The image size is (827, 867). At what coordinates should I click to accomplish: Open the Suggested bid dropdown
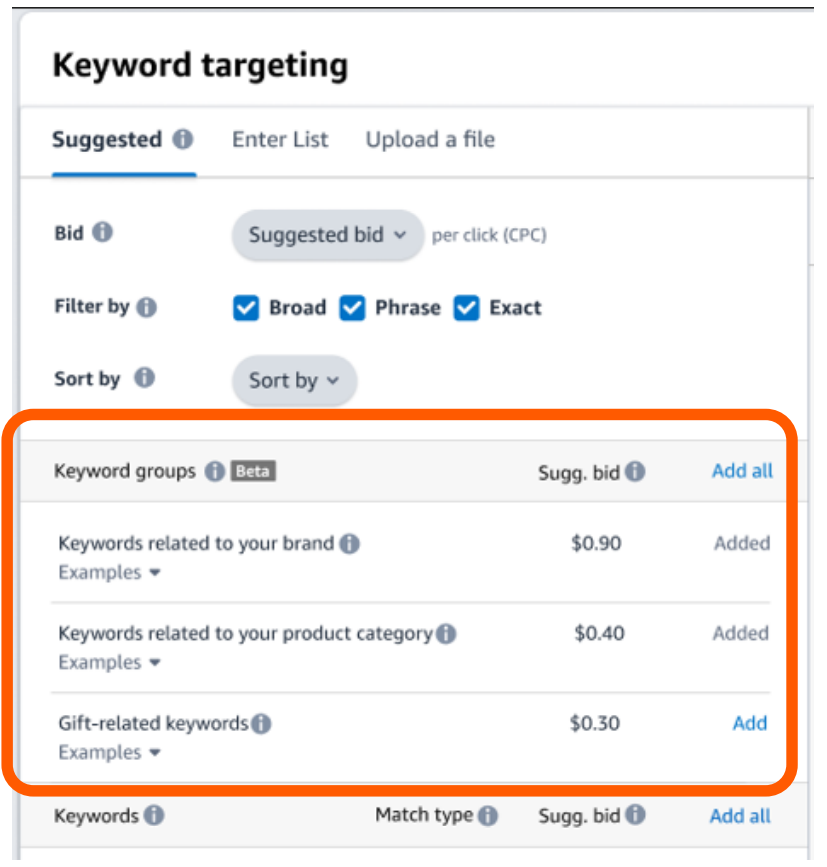click(328, 235)
